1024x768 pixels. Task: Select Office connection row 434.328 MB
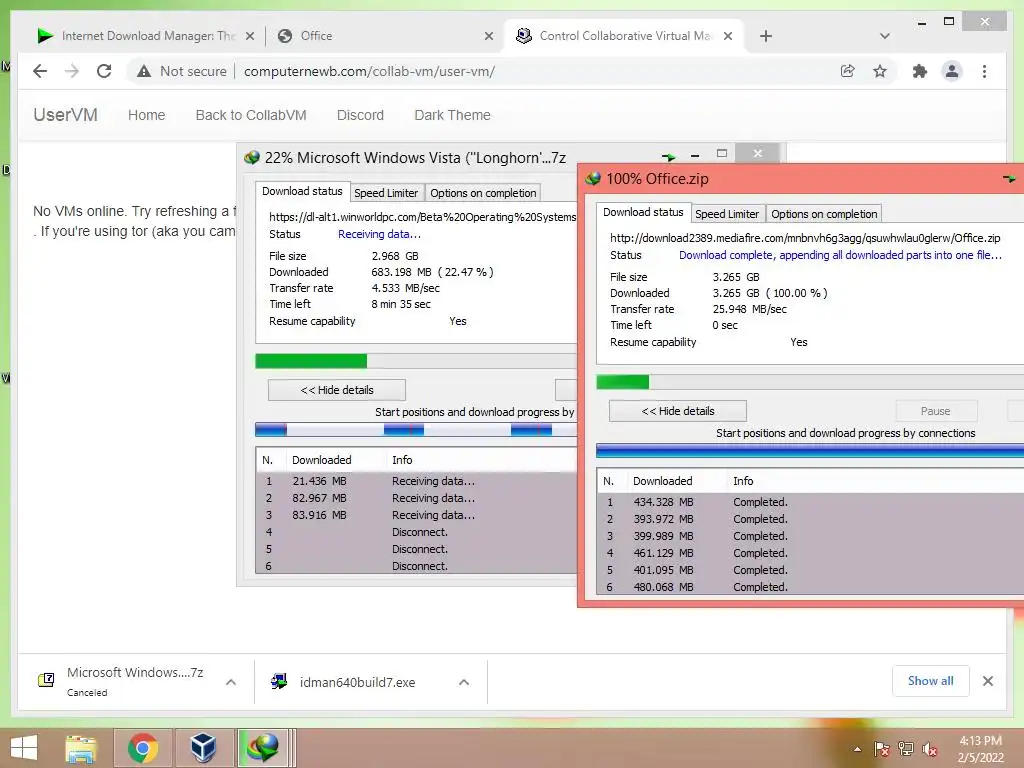click(810, 502)
